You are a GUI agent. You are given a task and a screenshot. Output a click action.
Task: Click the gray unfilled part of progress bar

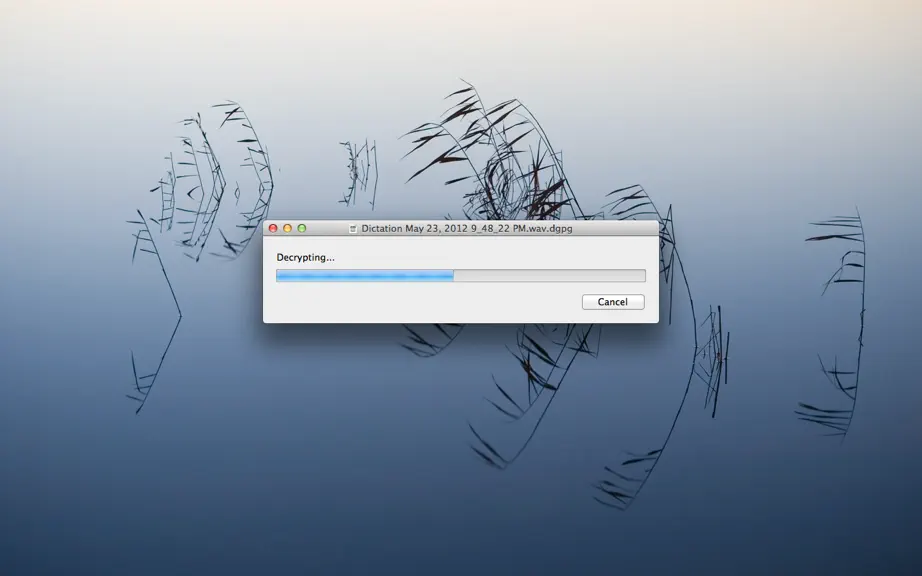pyautogui.click(x=549, y=275)
